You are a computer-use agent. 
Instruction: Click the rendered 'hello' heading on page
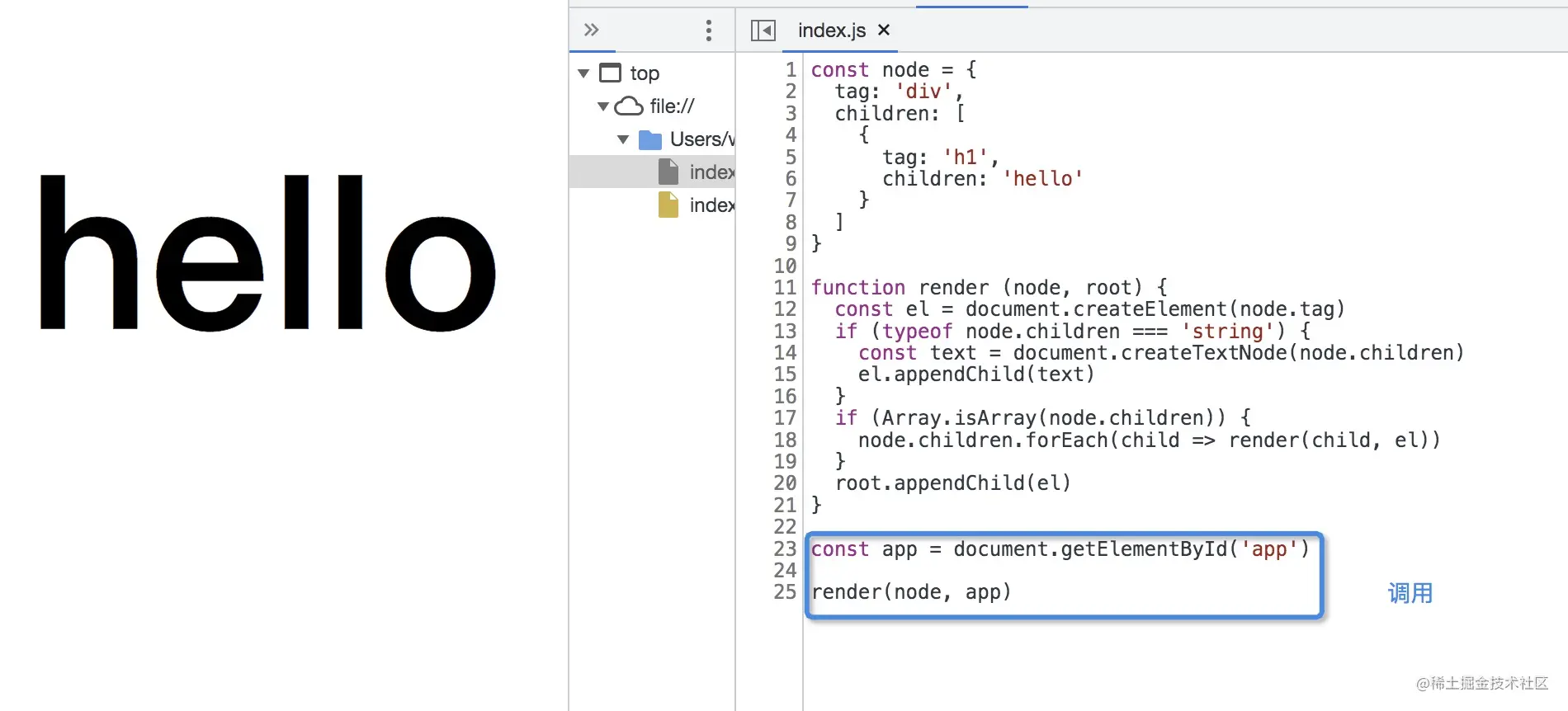268,252
